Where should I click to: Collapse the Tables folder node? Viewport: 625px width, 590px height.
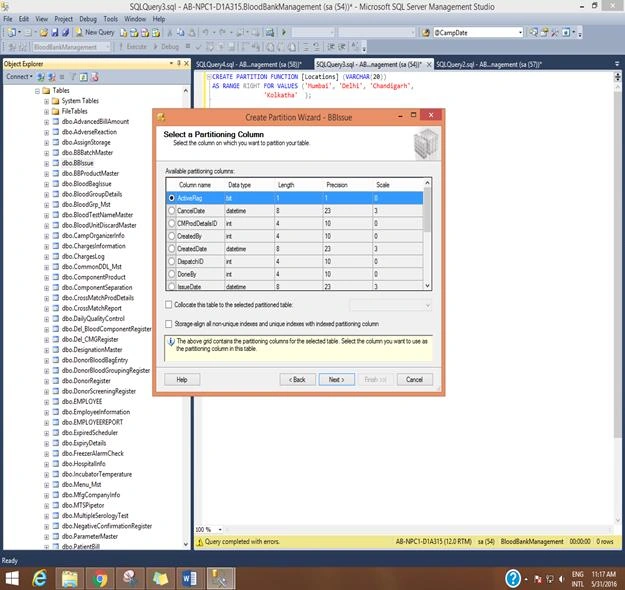(x=37, y=91)
